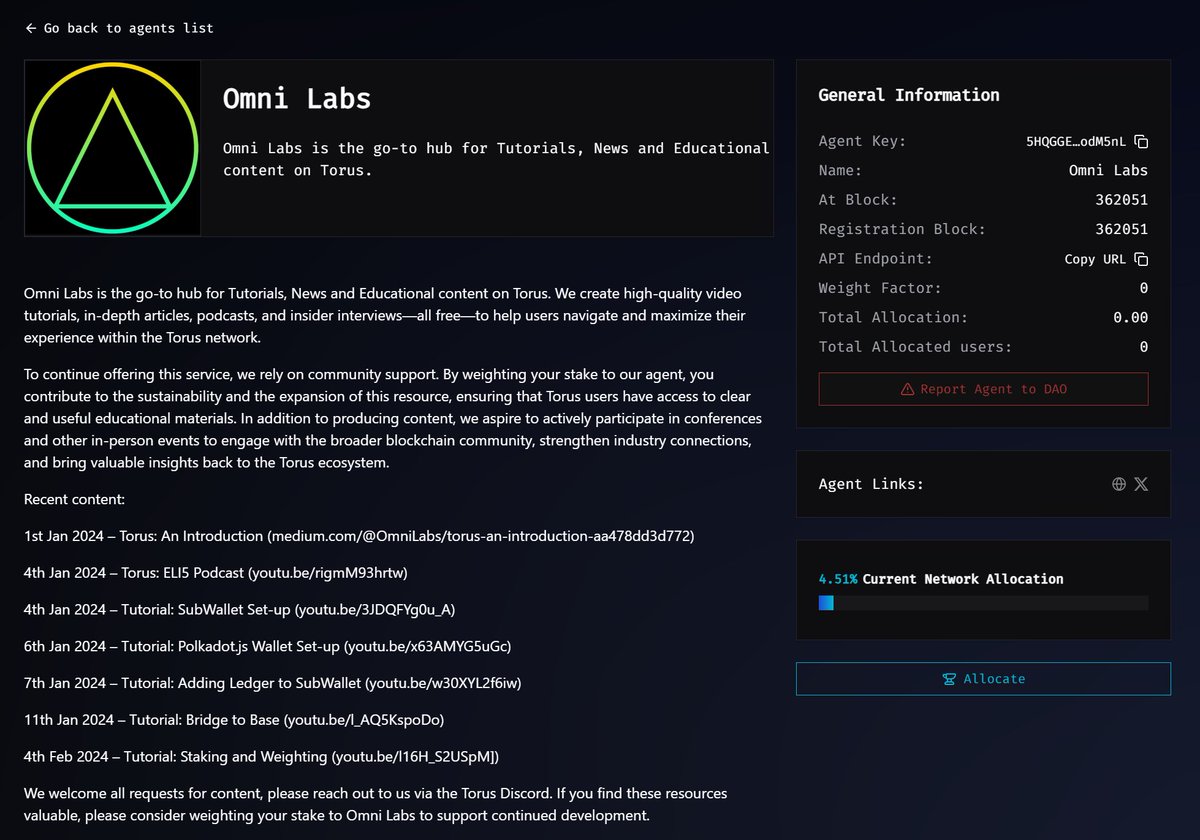Open the agent X (Twitter) link icon
The image size is (1200, 840).
point(1141,484)
